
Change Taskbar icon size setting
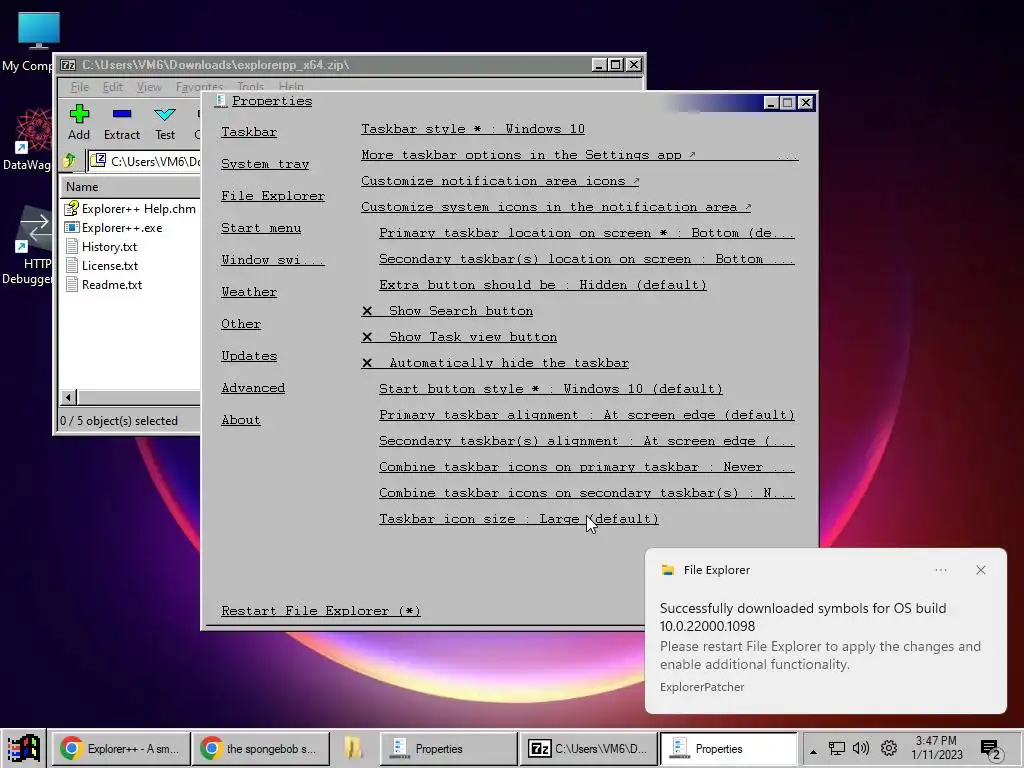point(519,519)
